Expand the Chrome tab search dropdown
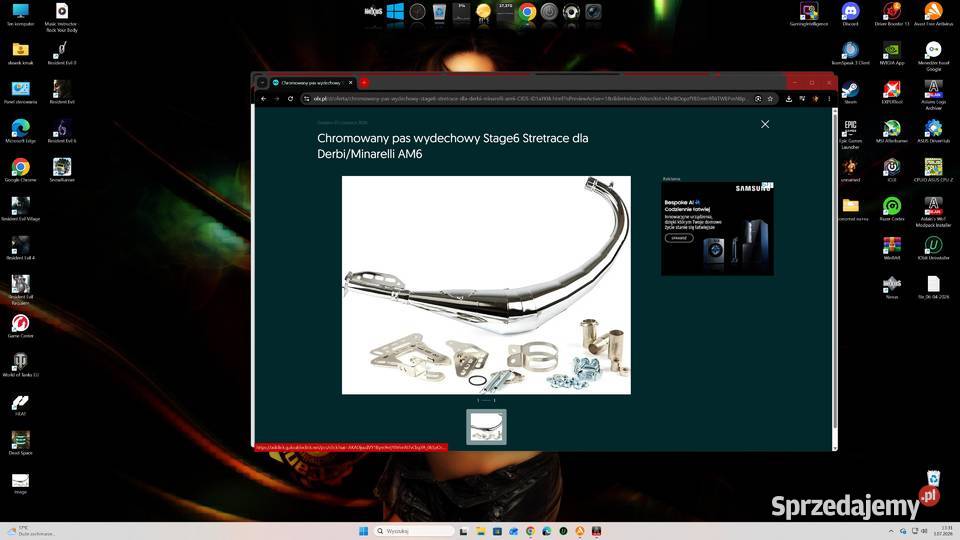 point(262,83)
